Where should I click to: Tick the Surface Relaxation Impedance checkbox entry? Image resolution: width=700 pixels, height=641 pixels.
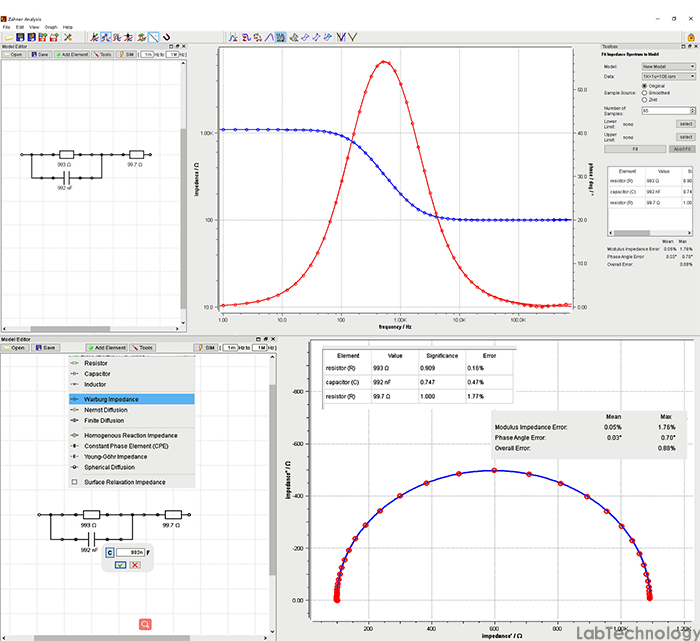75,482
